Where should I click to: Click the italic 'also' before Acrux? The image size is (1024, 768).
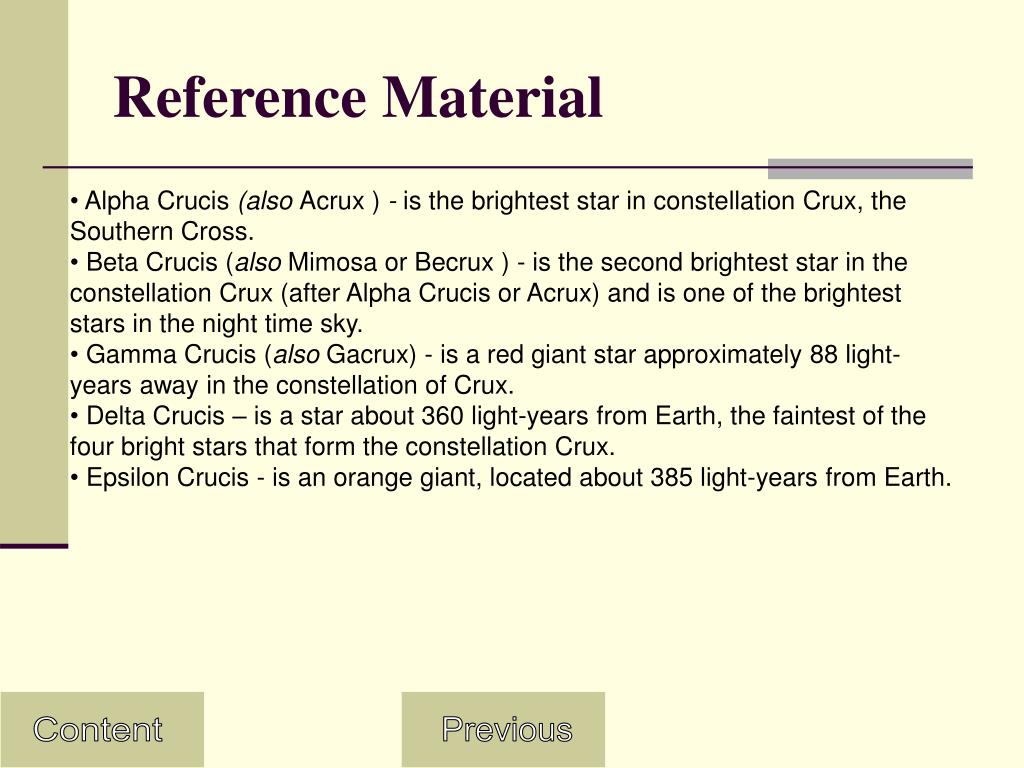266,200
